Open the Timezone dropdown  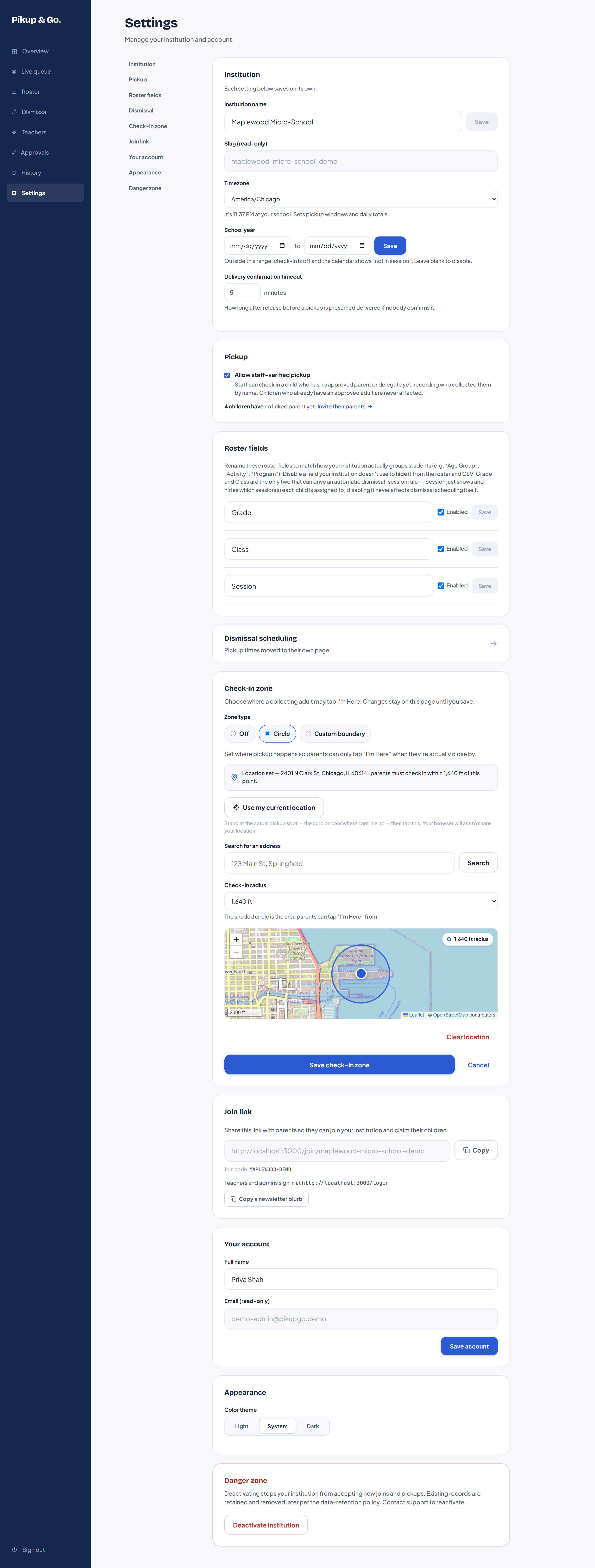click(361, 199)
